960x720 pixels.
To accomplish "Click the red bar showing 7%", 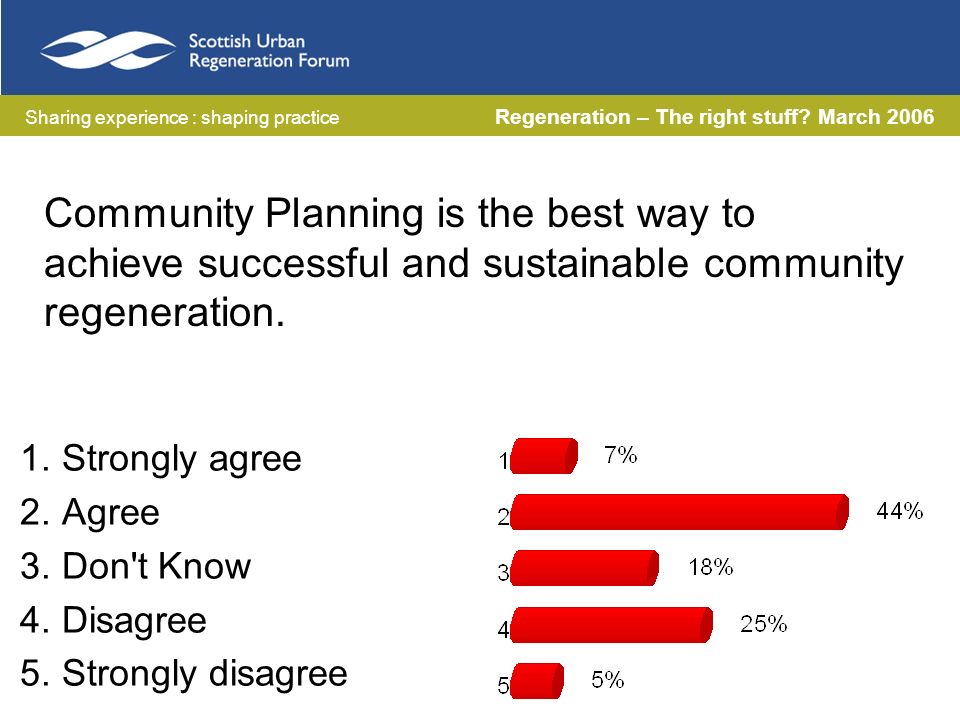I will tap(544, 456).
